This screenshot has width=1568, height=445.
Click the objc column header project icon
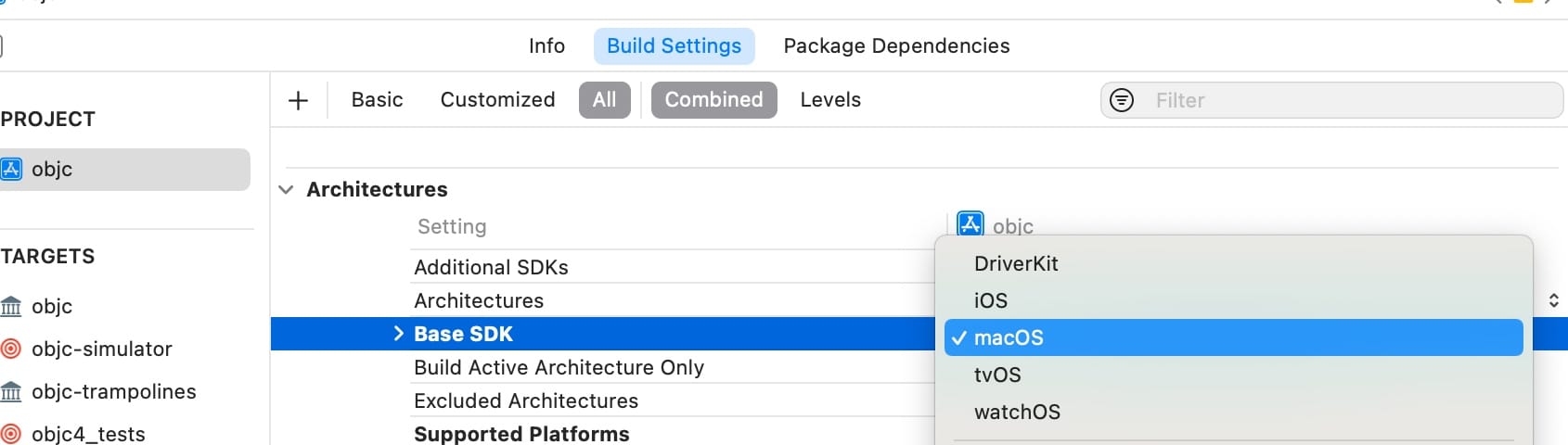click(x=970, y=223)
